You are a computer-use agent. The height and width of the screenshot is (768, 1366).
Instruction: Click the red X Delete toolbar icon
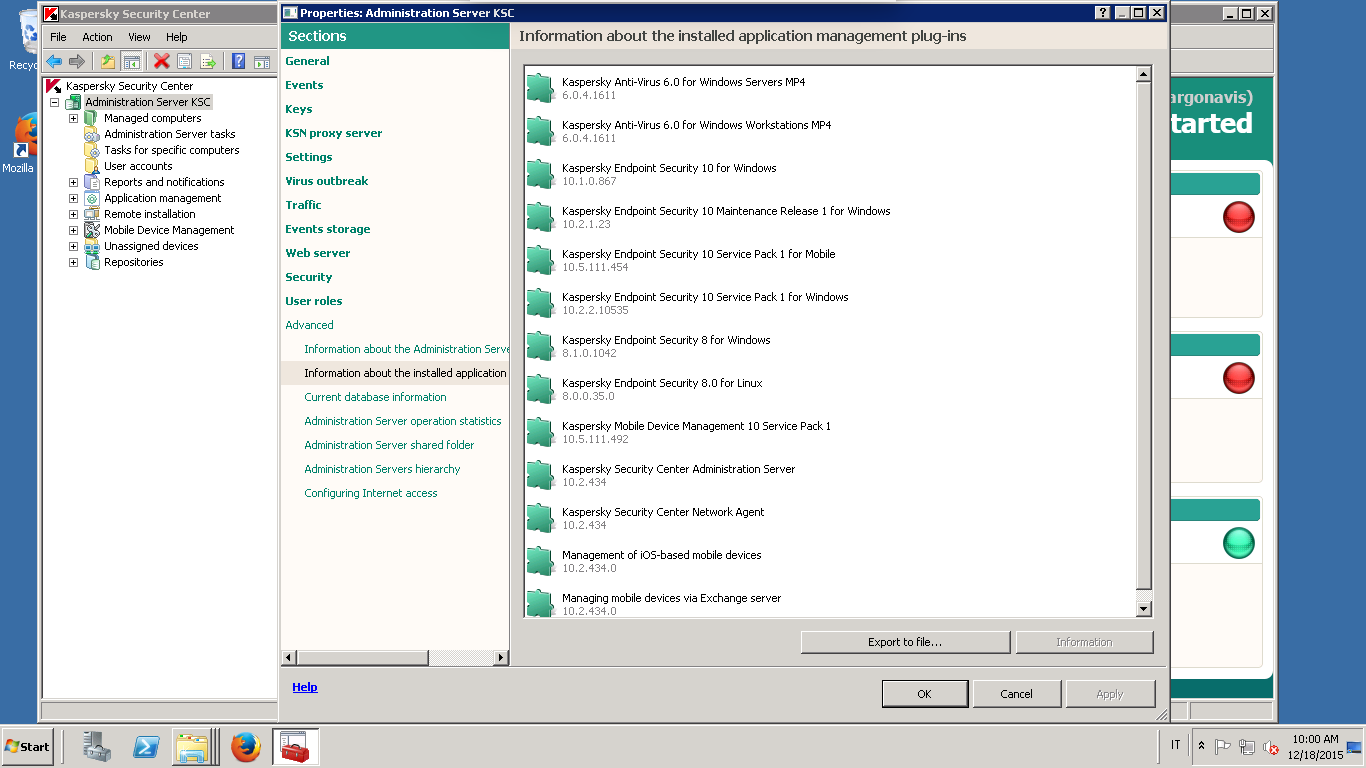tap(161, 62)
